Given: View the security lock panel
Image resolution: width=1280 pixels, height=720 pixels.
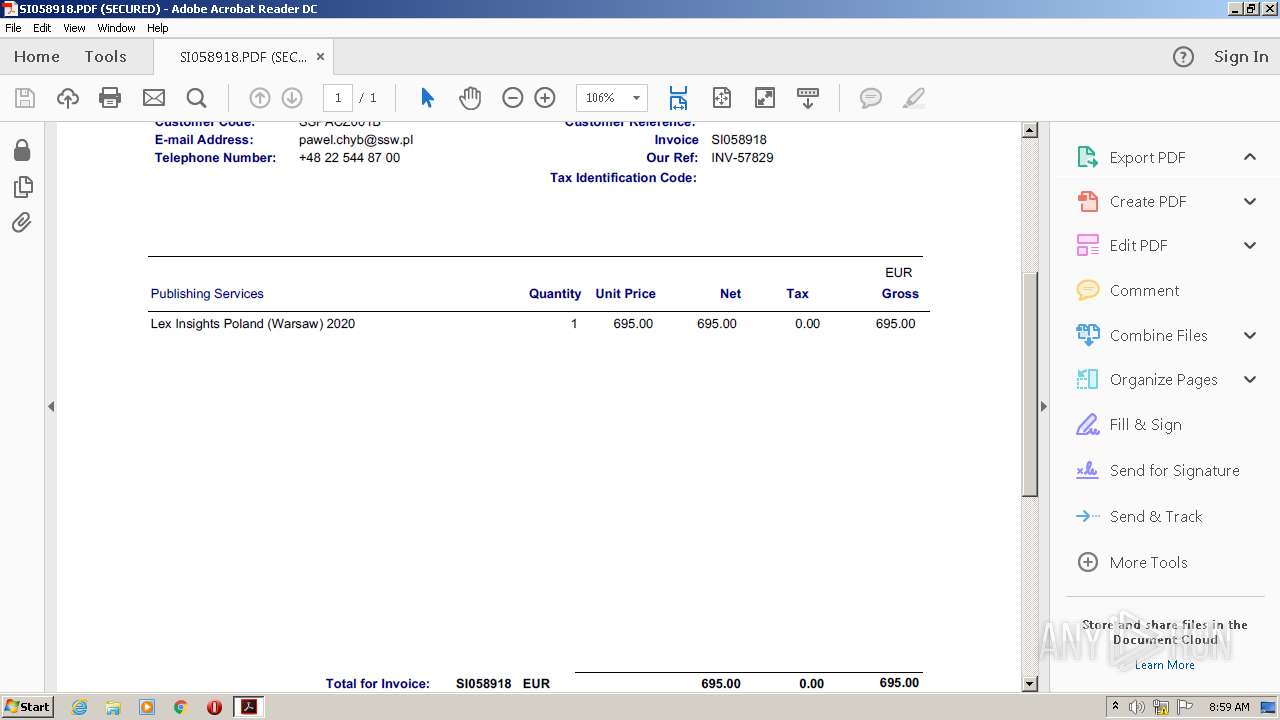Looking at the screenshot, I should (22, 150).
